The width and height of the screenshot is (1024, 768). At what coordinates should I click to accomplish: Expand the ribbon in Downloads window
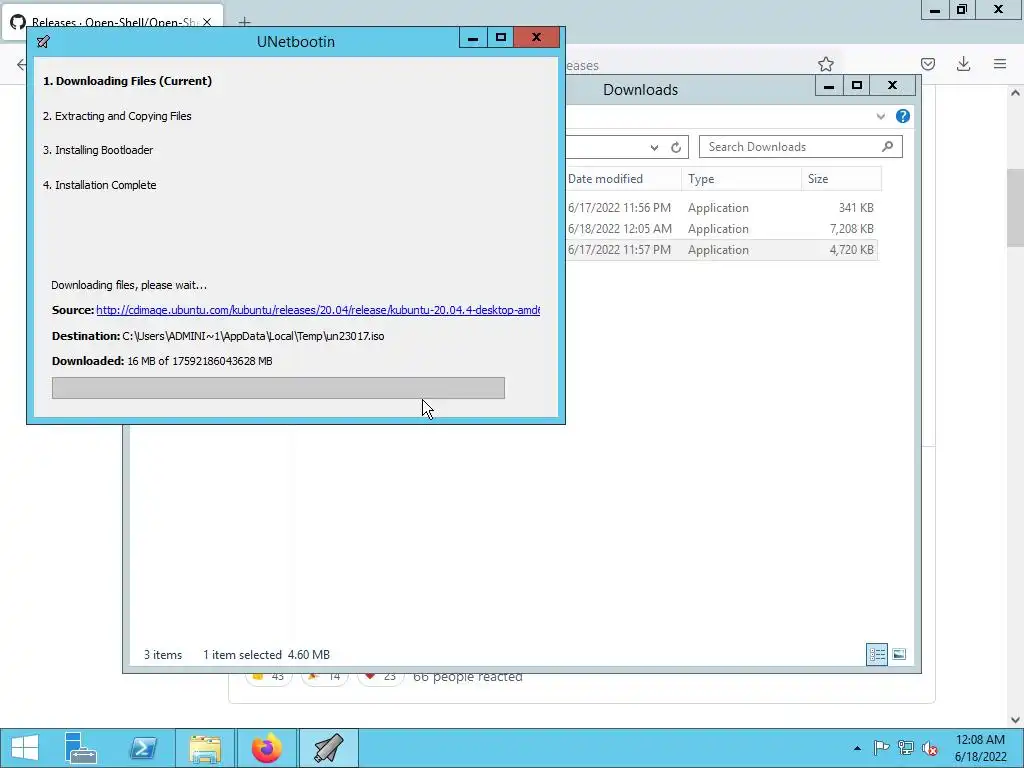880,116
